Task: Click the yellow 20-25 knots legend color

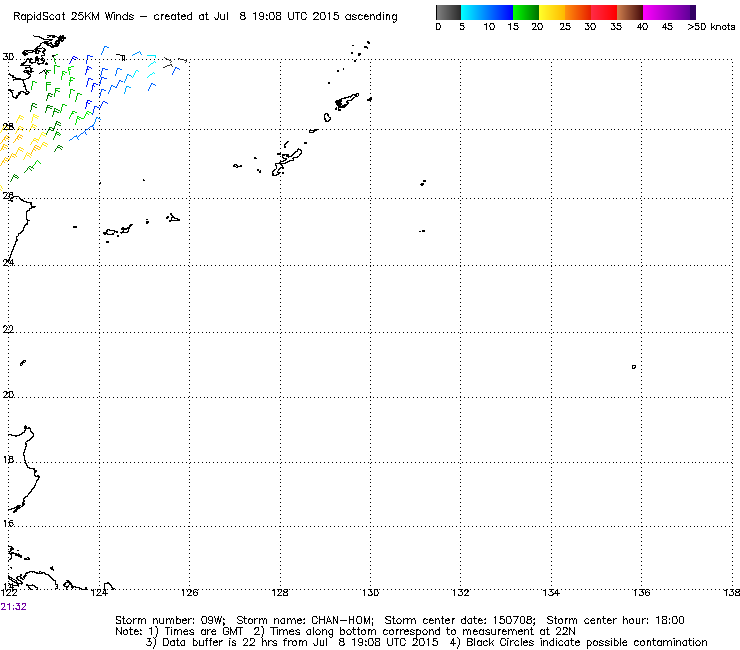Action: [552, 12]
